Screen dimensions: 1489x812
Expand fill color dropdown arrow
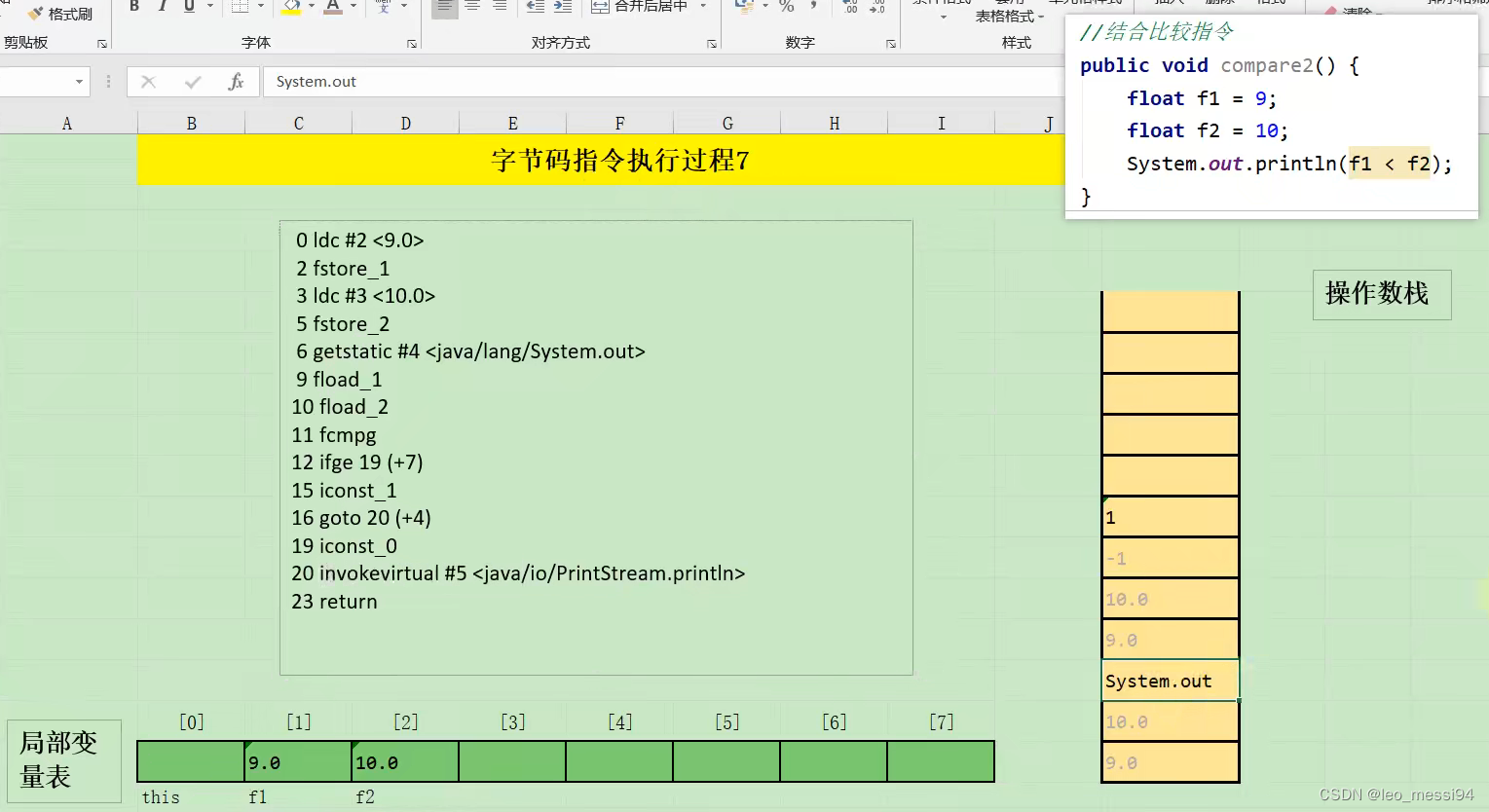312,6
